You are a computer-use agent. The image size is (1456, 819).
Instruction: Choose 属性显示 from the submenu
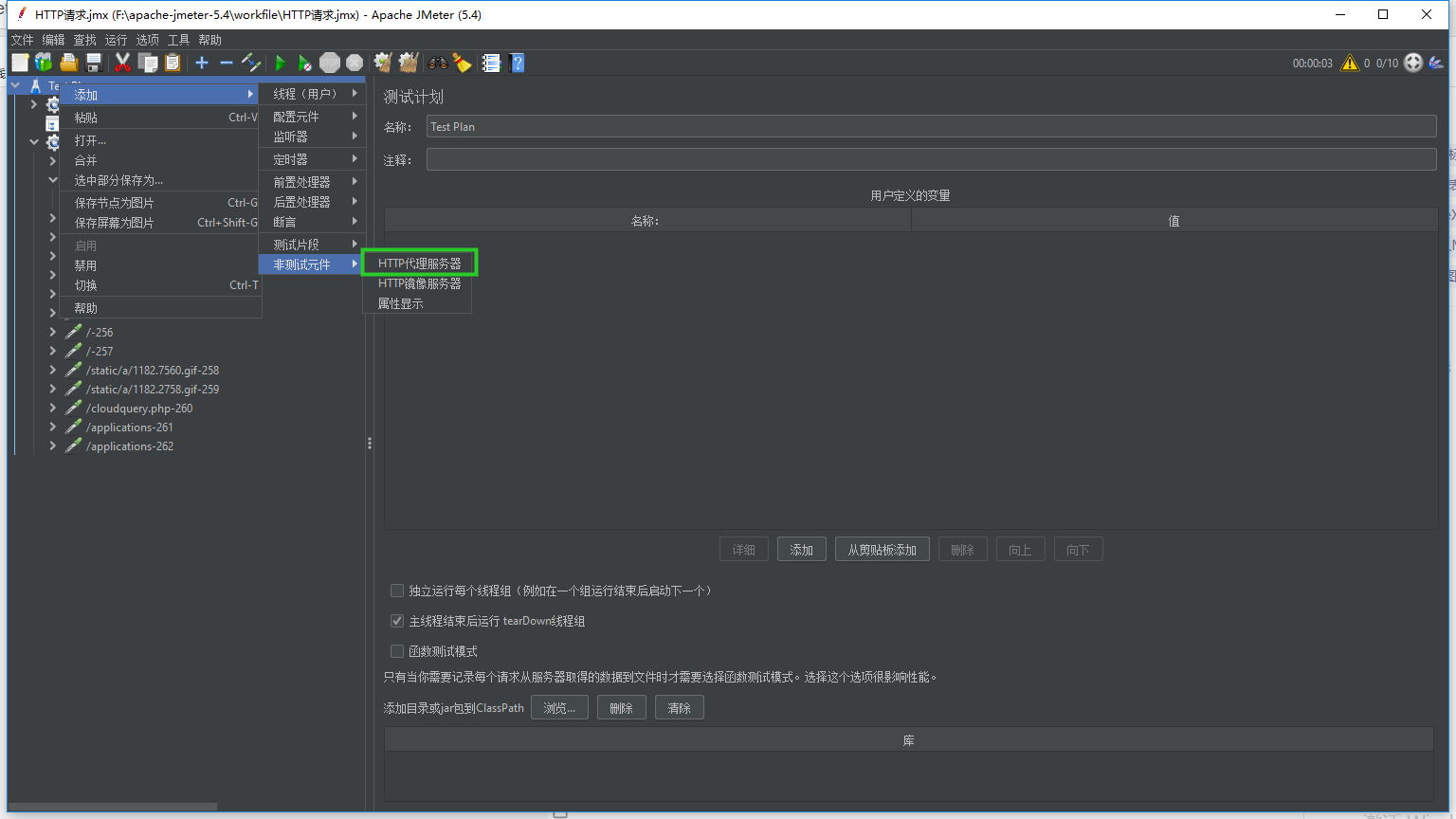coord(417,303)
